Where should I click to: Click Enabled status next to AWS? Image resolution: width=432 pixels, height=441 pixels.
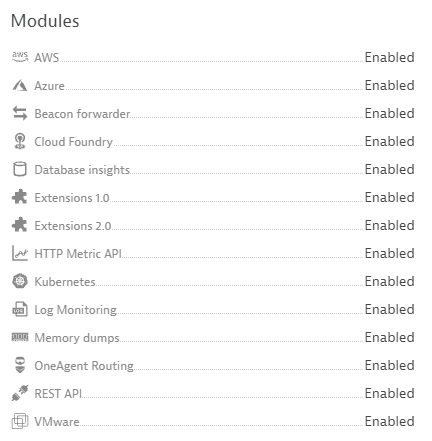coord(389,57)
